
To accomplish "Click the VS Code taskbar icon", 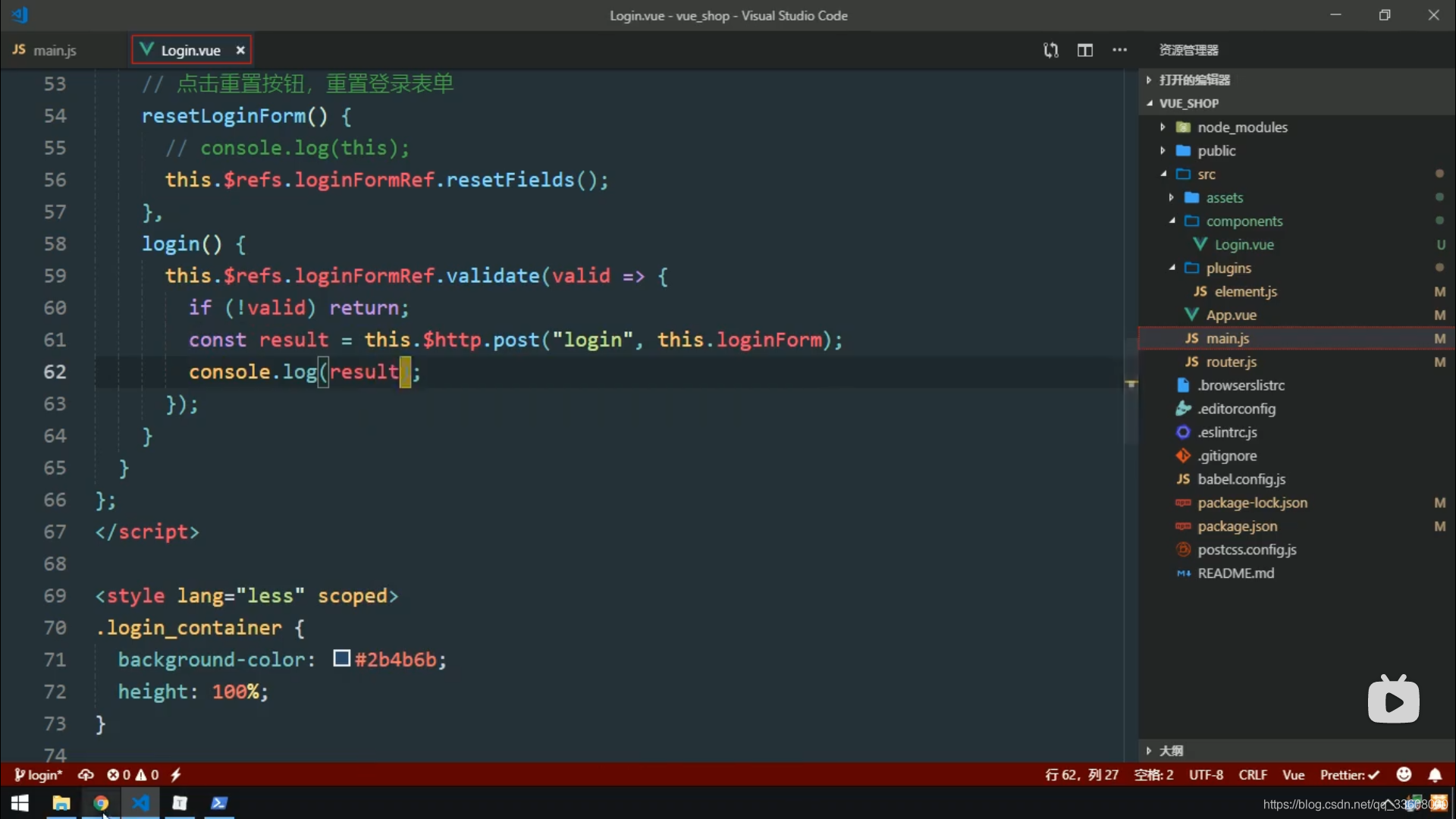I will 140,803.
